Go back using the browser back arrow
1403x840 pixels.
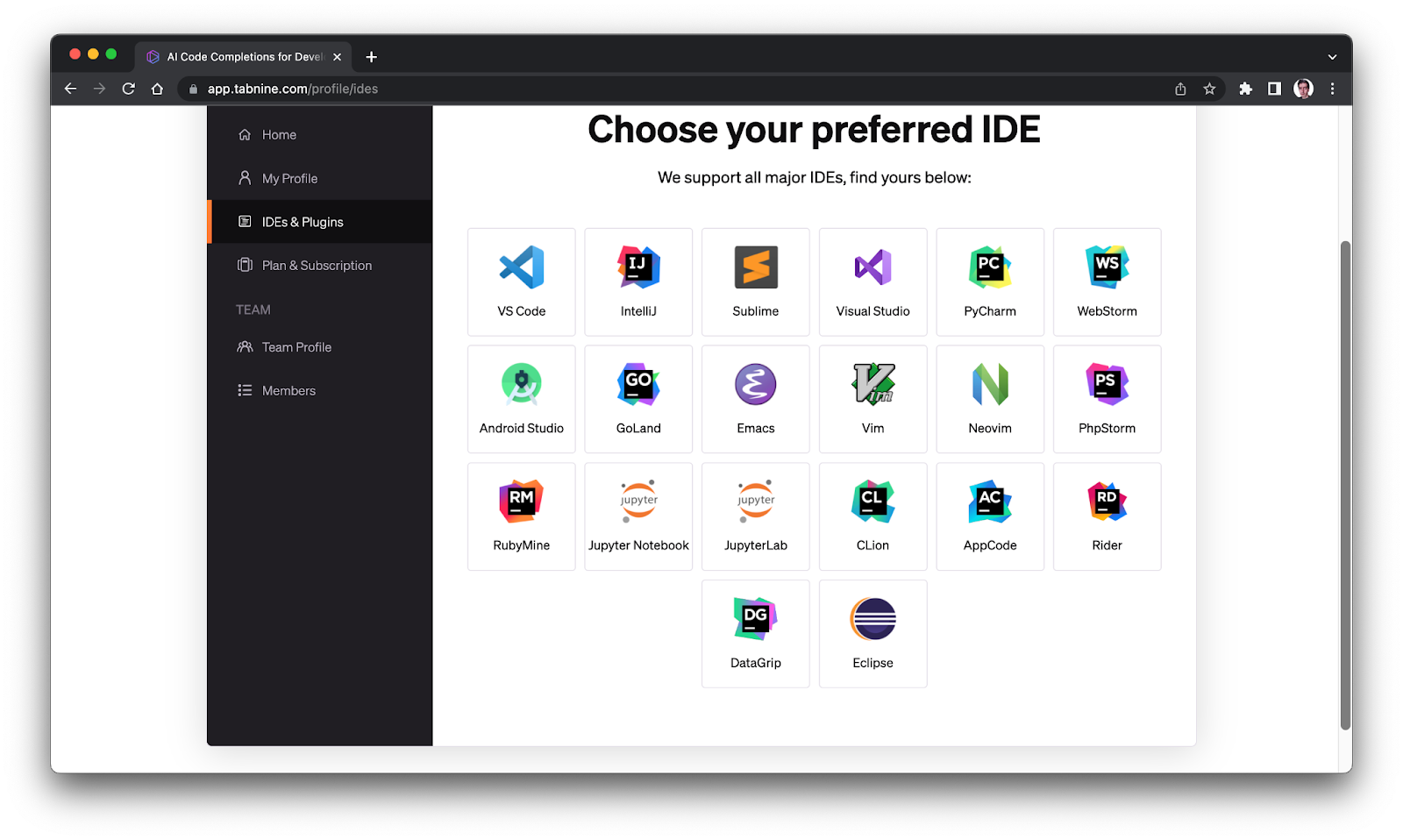[x=70, y=89]
